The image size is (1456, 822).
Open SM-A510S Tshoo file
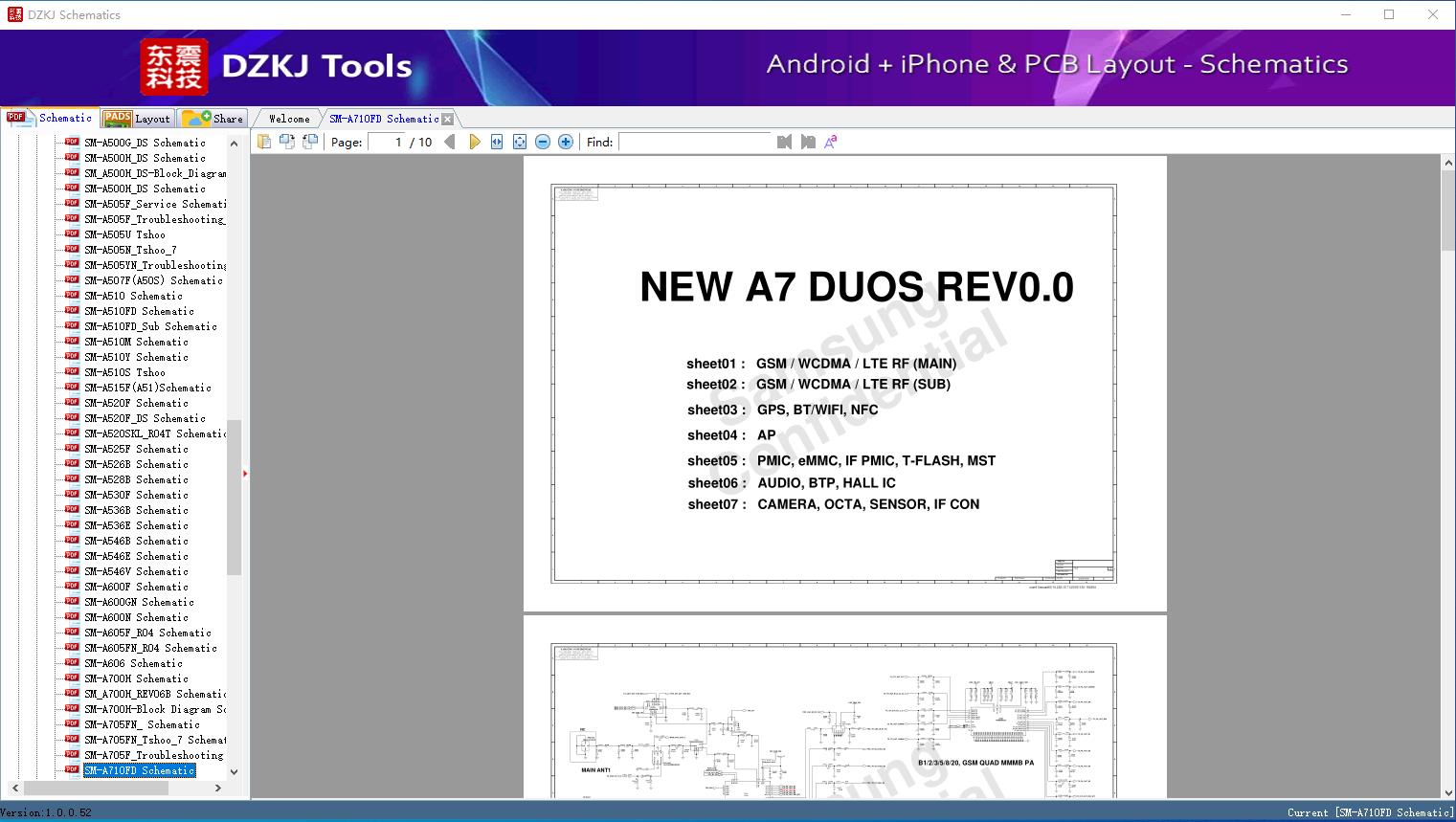(124, 372)
